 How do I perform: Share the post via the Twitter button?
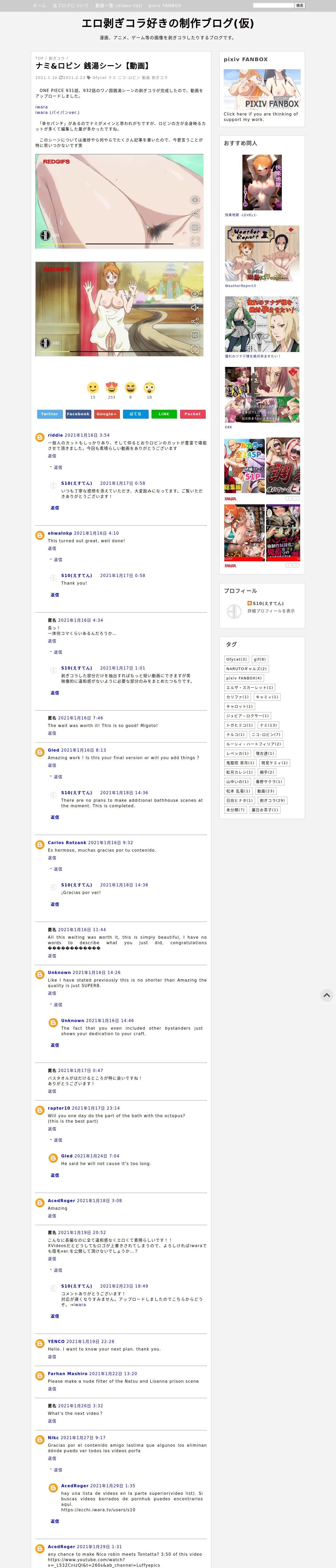point(49,414)
